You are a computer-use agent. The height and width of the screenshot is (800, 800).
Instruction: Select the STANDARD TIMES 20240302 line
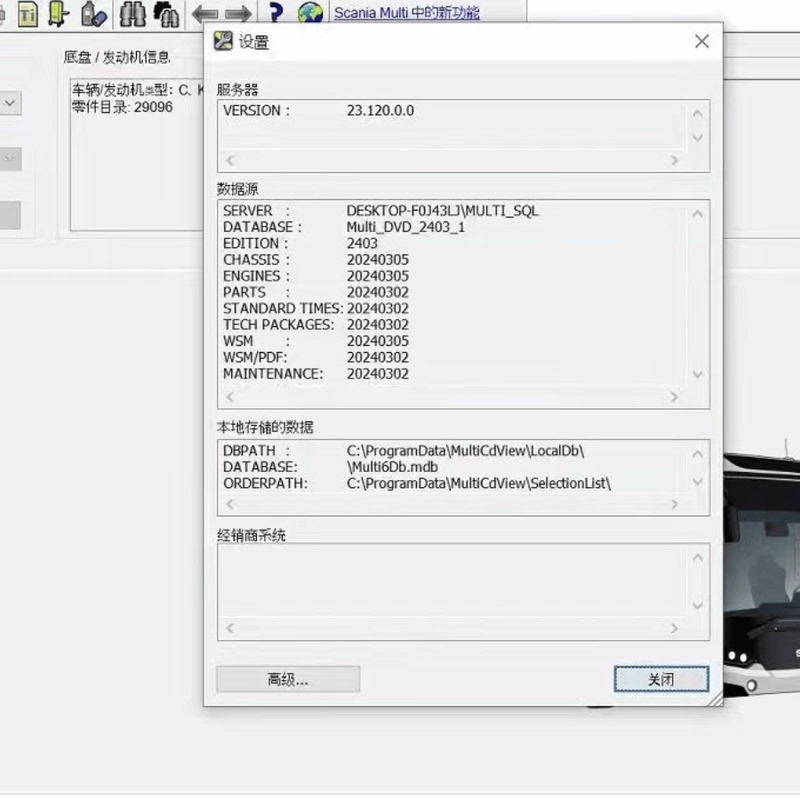316,309
